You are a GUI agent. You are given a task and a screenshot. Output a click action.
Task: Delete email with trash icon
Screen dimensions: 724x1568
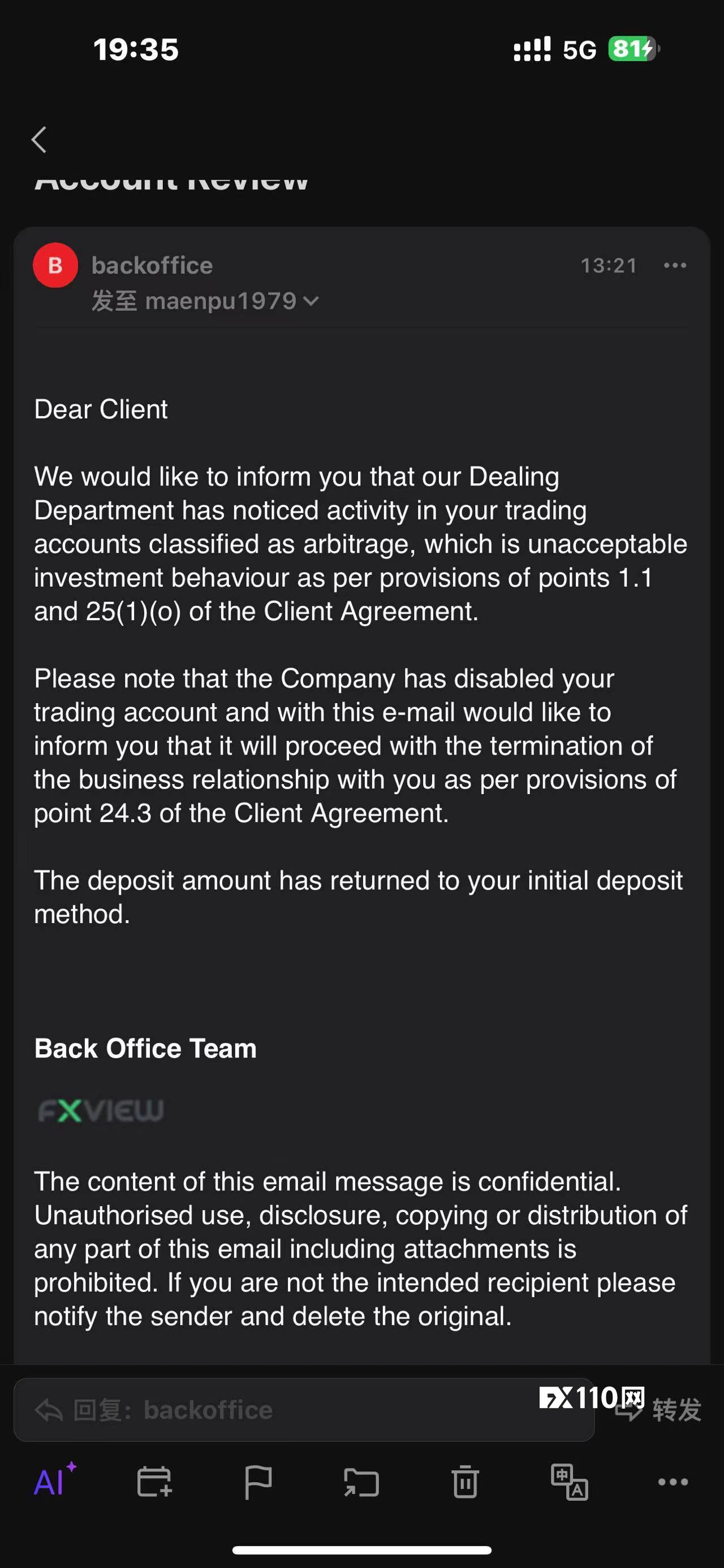[465, 1481]
